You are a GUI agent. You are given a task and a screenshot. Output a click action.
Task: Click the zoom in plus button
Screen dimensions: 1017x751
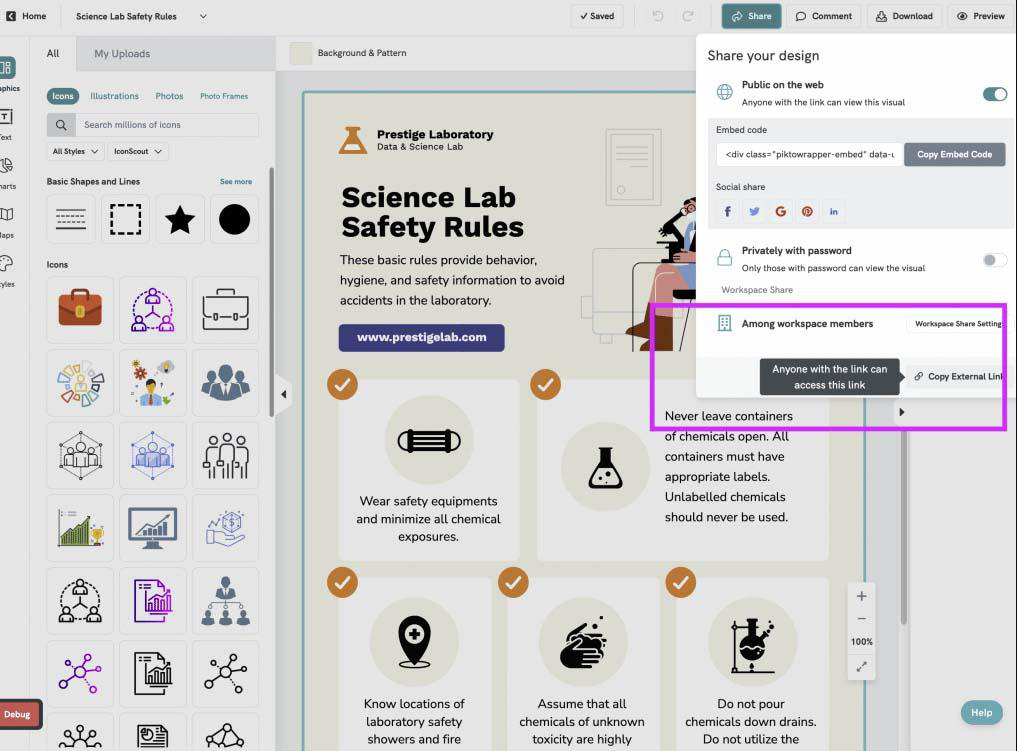[861, 596]
